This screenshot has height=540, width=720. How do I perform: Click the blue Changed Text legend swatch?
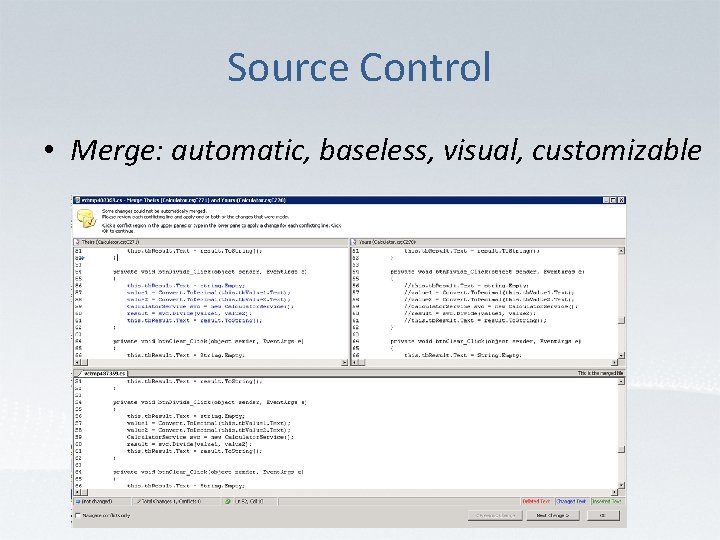click(571, 501)
